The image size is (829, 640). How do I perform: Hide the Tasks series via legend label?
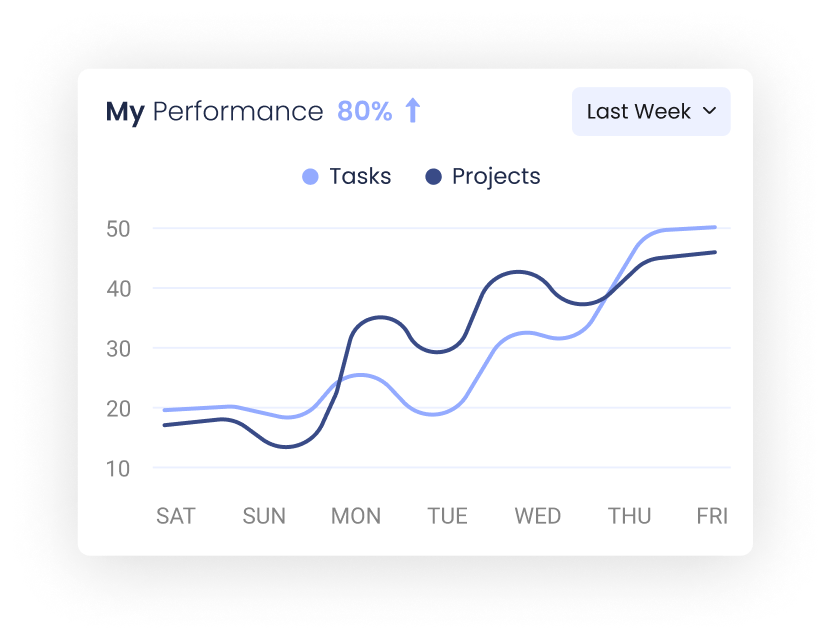pos(360,177)
